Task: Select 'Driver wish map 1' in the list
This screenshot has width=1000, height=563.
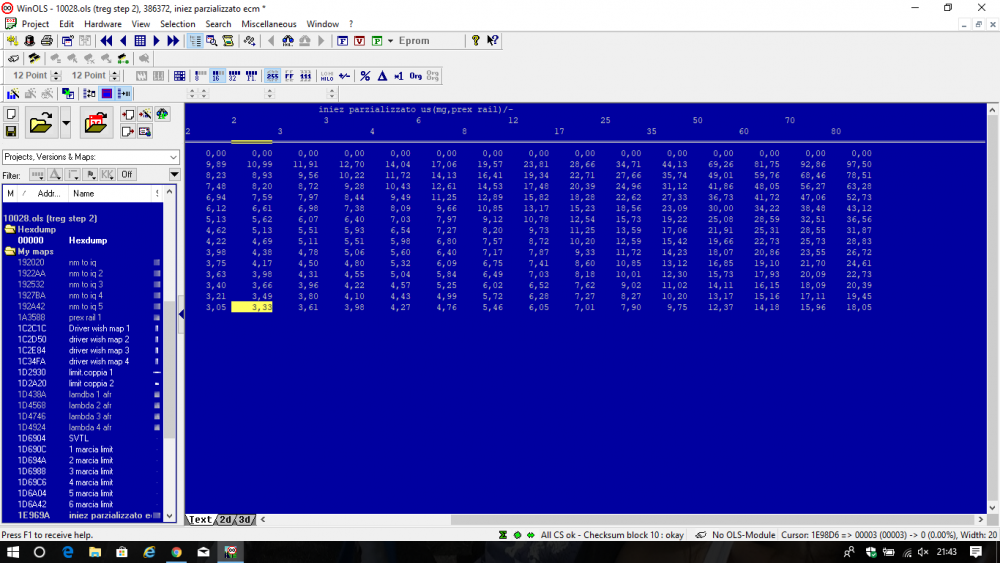Action: [99, 328]
